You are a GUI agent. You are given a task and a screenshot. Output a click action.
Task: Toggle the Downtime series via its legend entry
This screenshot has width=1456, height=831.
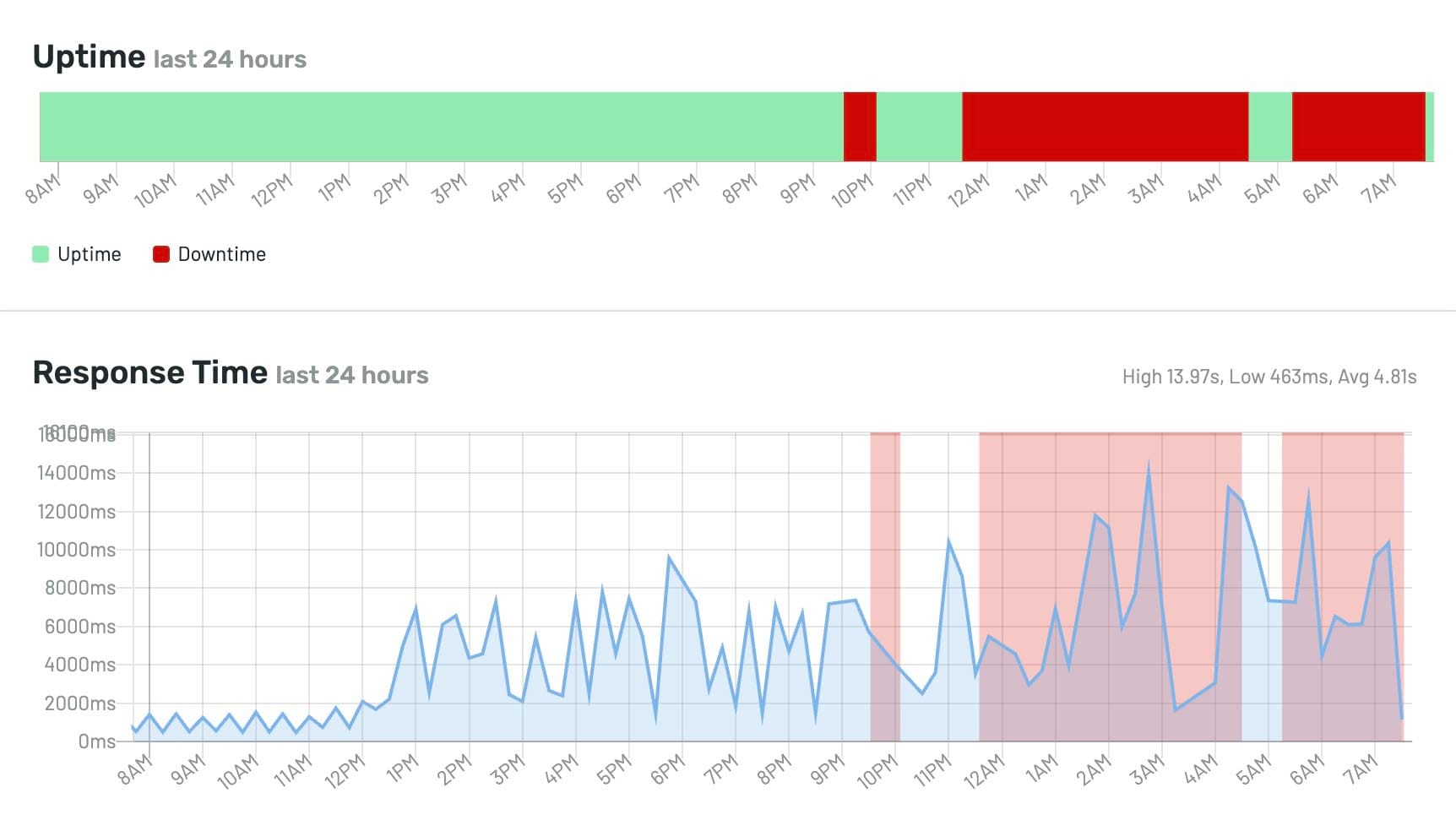[221, 253]
